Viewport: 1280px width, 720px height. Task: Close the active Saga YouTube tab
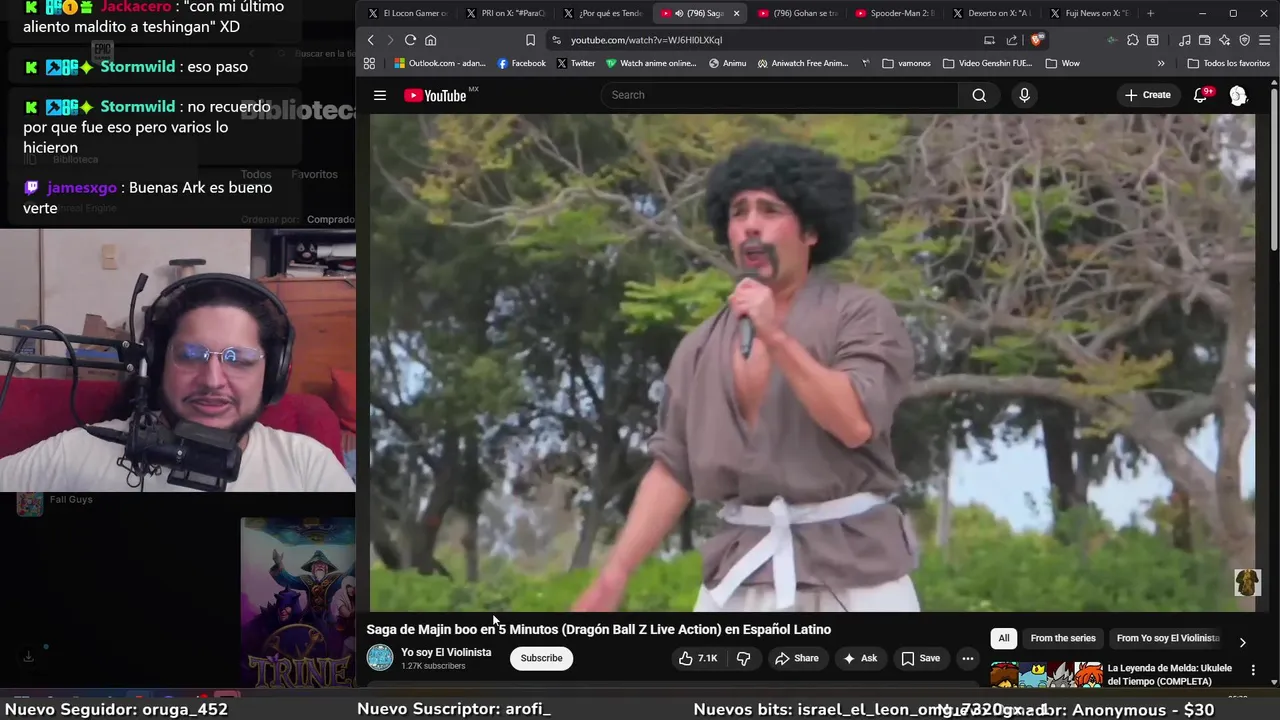(736, 13)
